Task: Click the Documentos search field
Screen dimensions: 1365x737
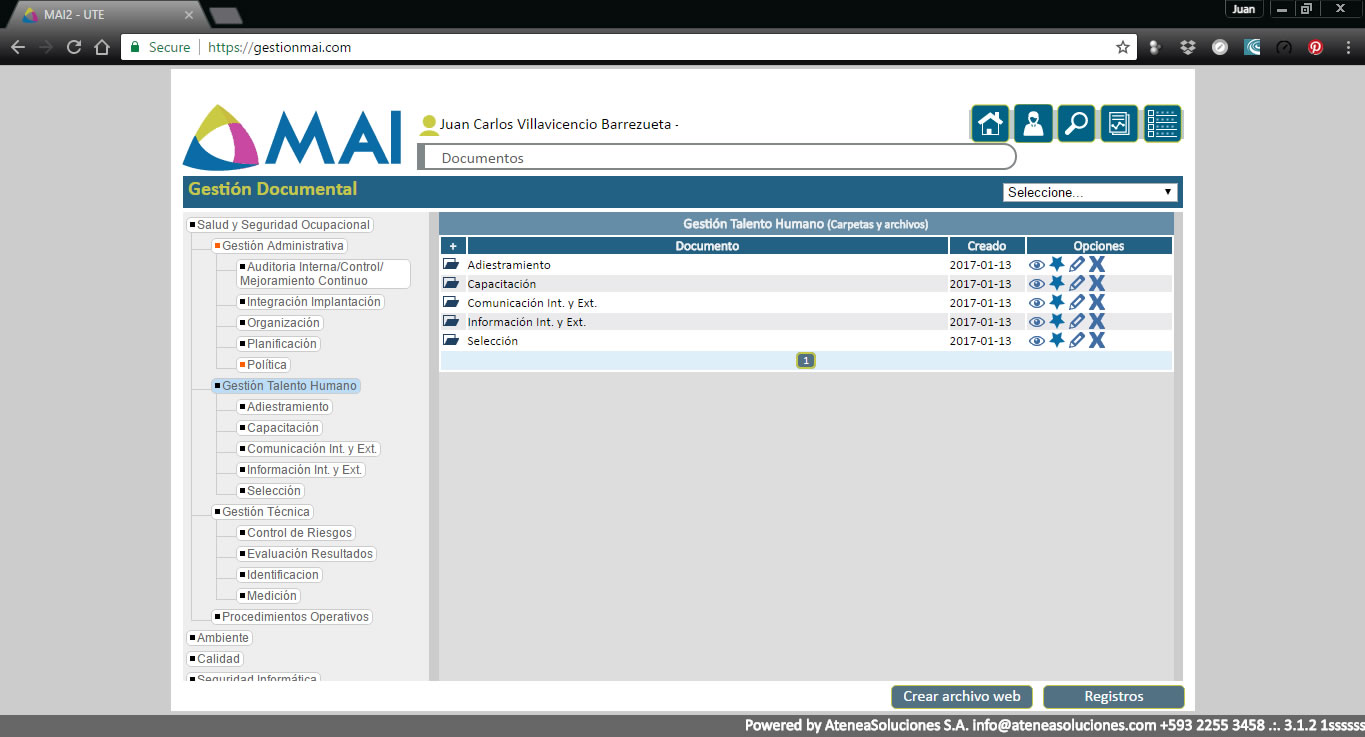Action: click(x=717, y=158)
